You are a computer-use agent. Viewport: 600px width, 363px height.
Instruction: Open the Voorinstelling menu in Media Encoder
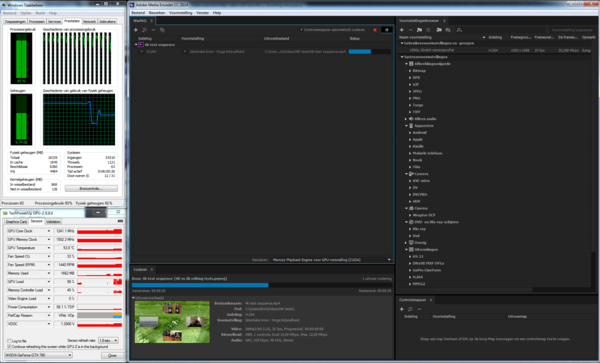(x=181, y=13)
